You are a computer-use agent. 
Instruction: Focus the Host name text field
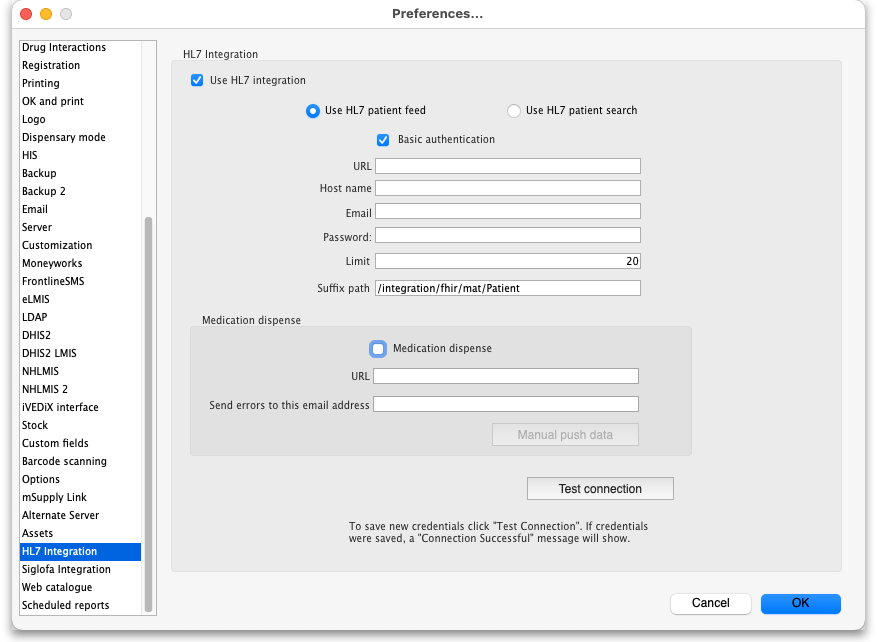point(507,188)
